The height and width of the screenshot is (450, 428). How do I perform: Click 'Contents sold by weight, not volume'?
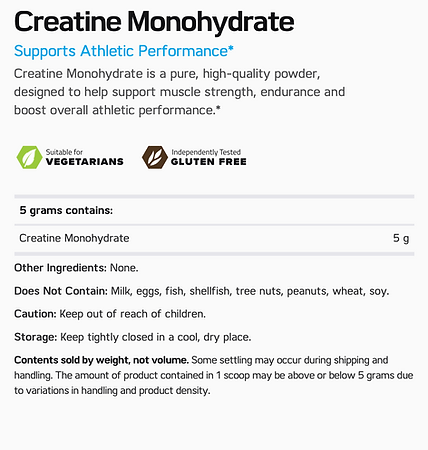coord(101,360)
